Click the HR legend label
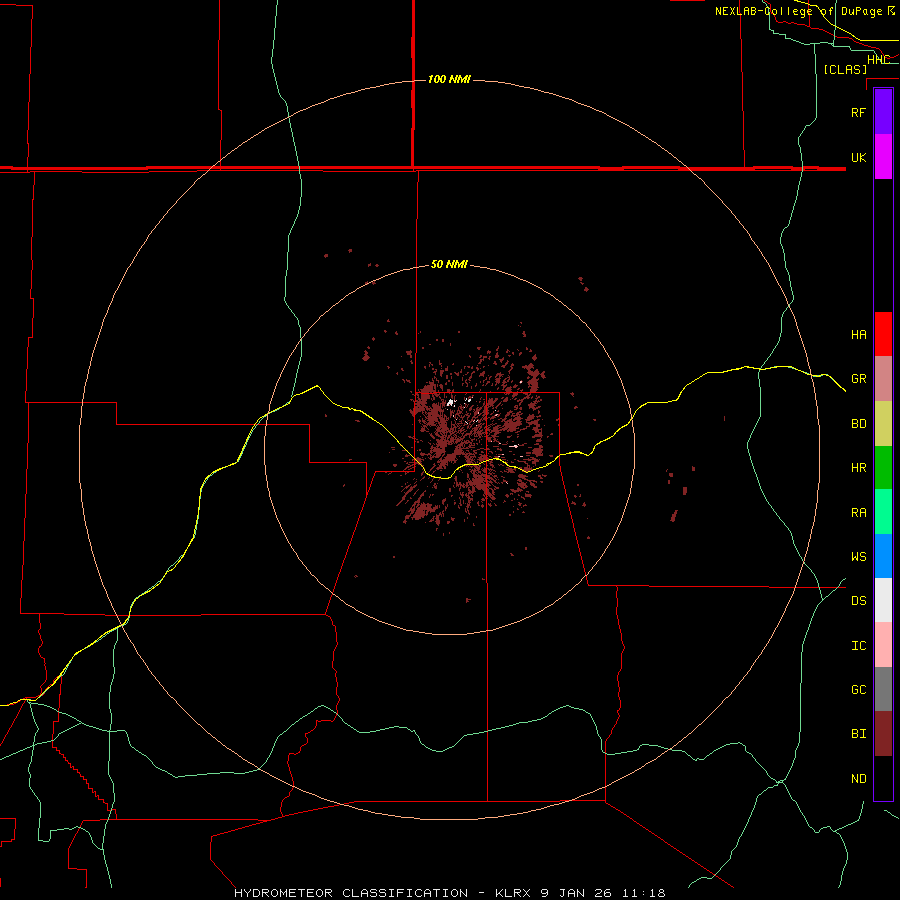Screen dimensions: 900x900 click(858, 468)
